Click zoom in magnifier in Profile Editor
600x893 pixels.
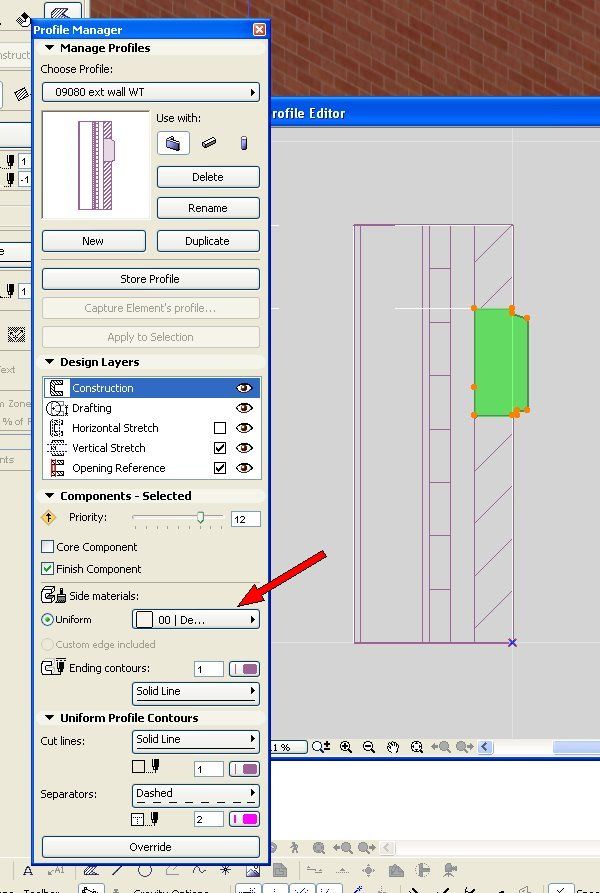coord(345,747)
